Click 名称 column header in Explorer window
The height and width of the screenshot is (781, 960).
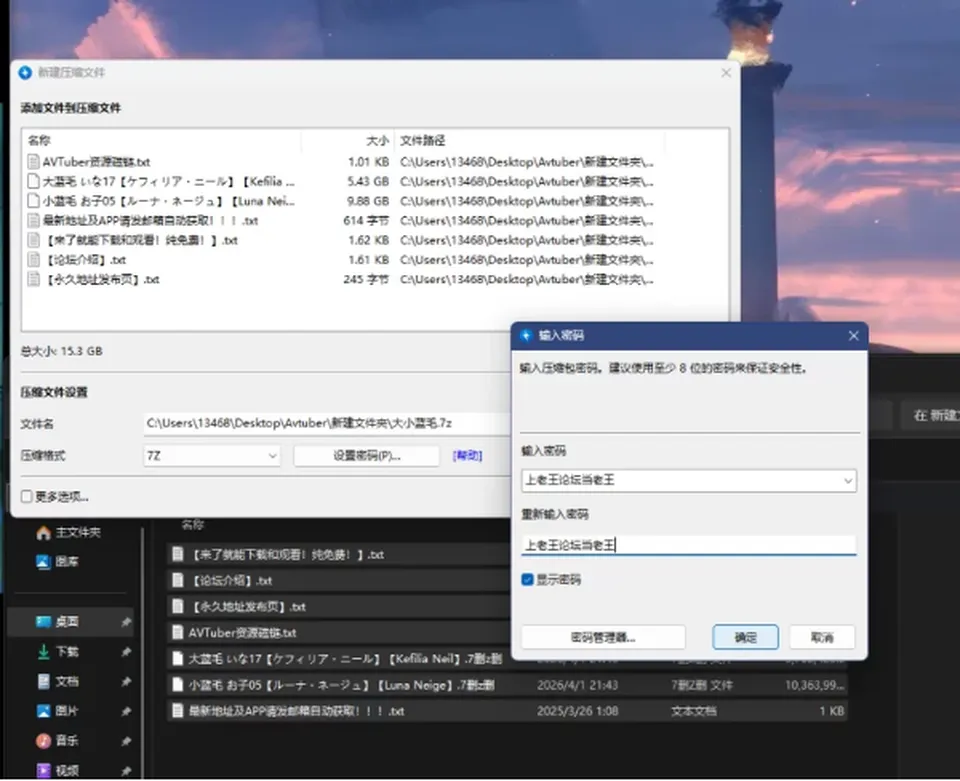pyautogui.click(x=192, y=525)
